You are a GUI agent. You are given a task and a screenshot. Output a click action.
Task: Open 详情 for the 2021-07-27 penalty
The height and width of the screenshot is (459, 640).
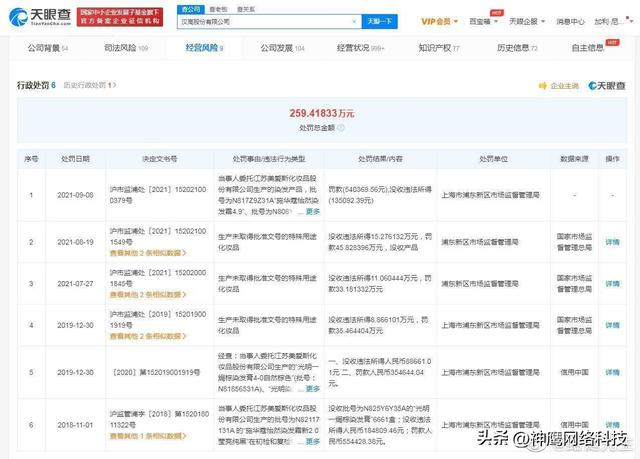click(612, 284)
